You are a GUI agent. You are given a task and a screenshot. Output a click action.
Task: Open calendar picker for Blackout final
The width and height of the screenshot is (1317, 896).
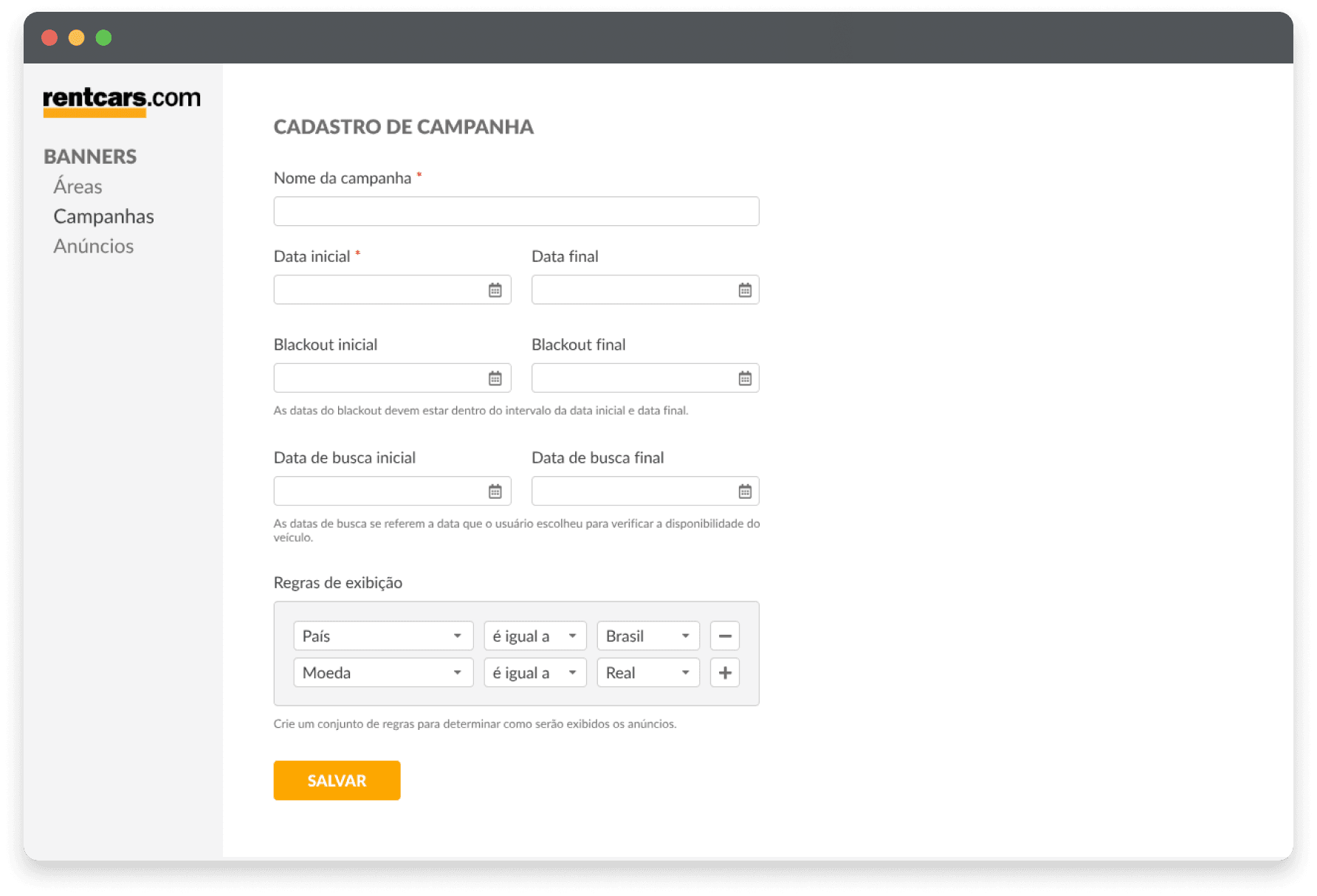745,379
